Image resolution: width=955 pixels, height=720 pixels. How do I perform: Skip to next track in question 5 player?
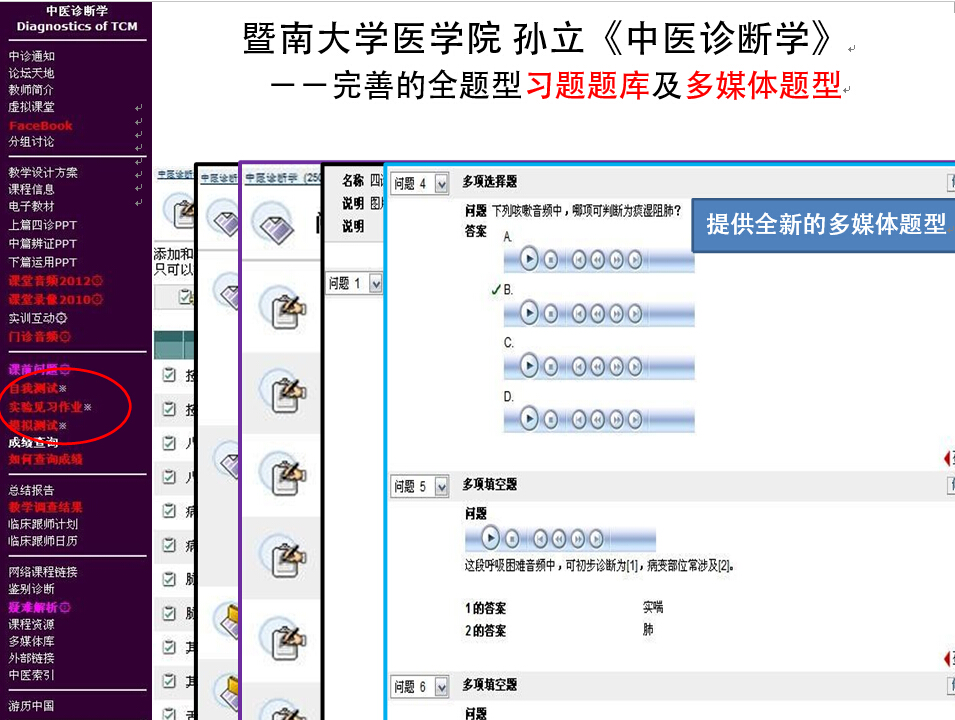point(596,538)
